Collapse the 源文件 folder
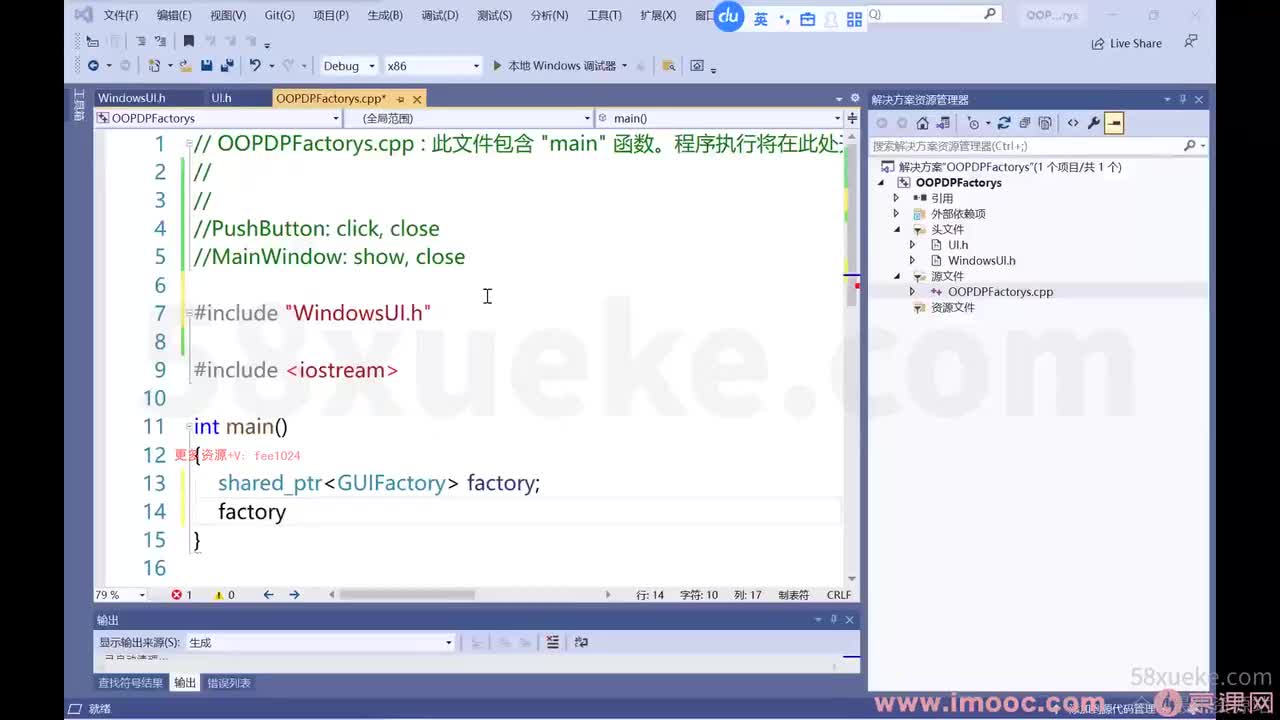The height and width of the screenshot is (720, 1280). [x=897, y=276]
